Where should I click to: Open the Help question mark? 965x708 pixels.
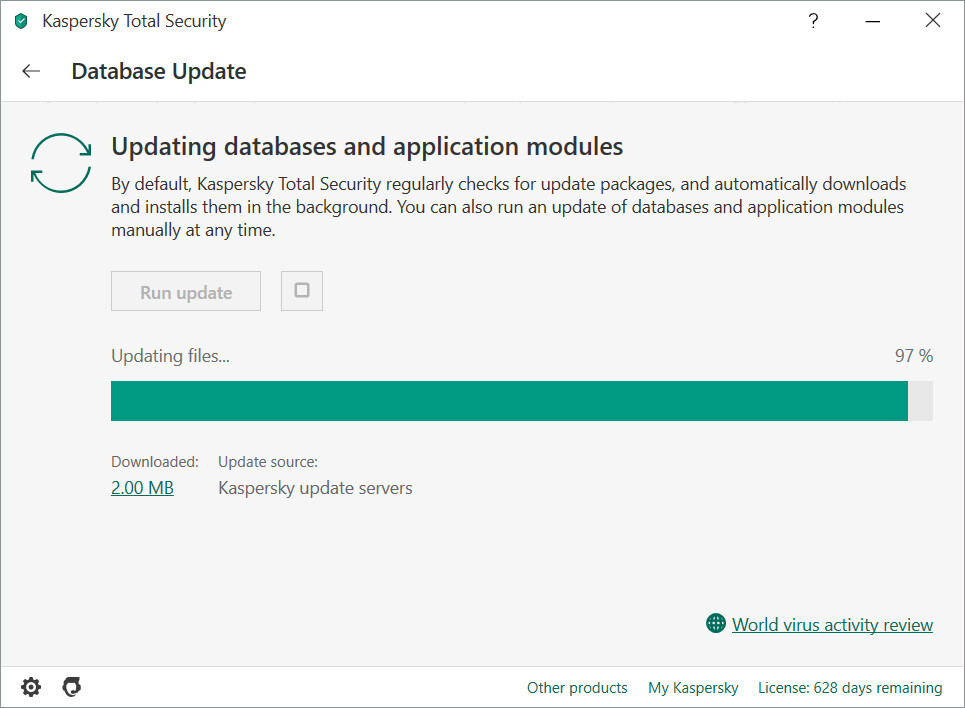point(814,21)
